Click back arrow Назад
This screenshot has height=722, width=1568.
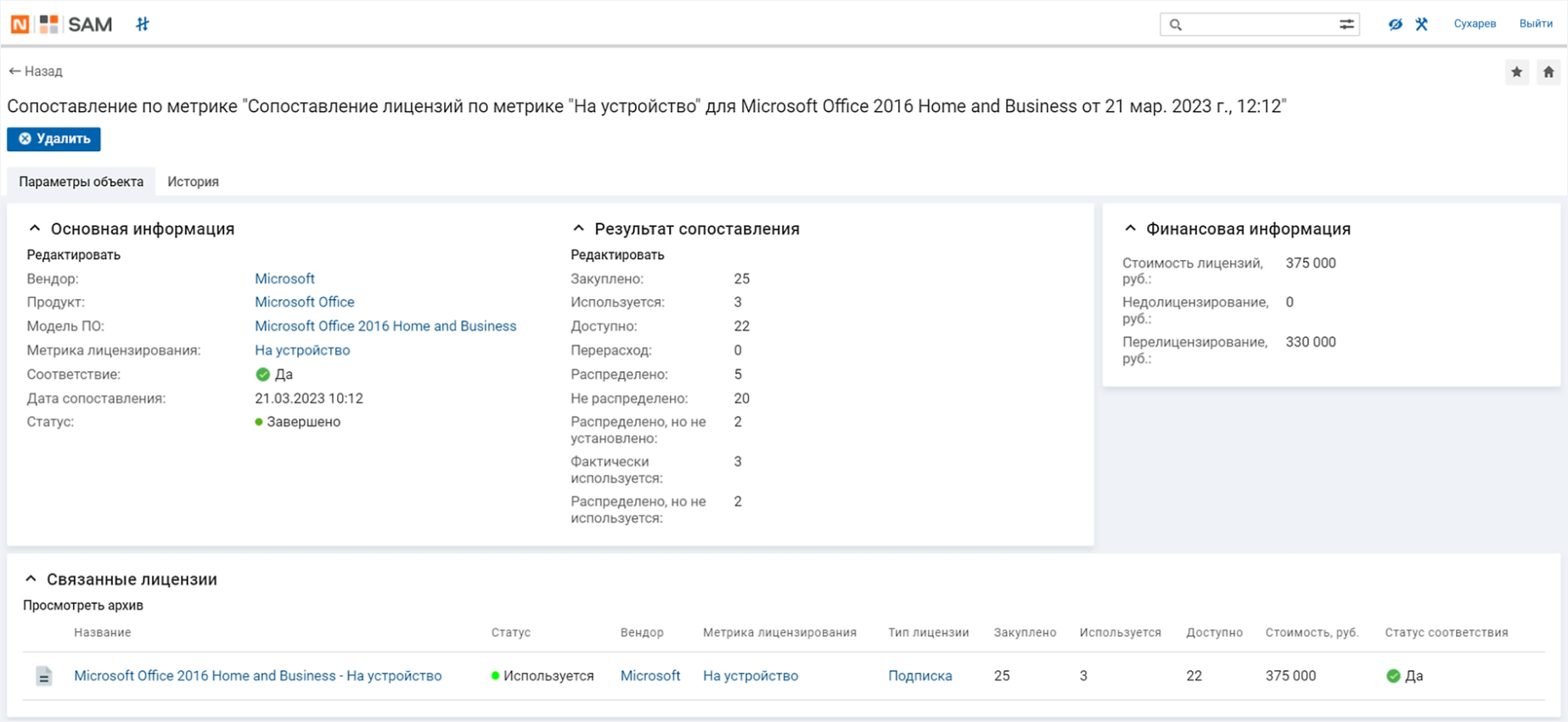click(x=36, y=71)
